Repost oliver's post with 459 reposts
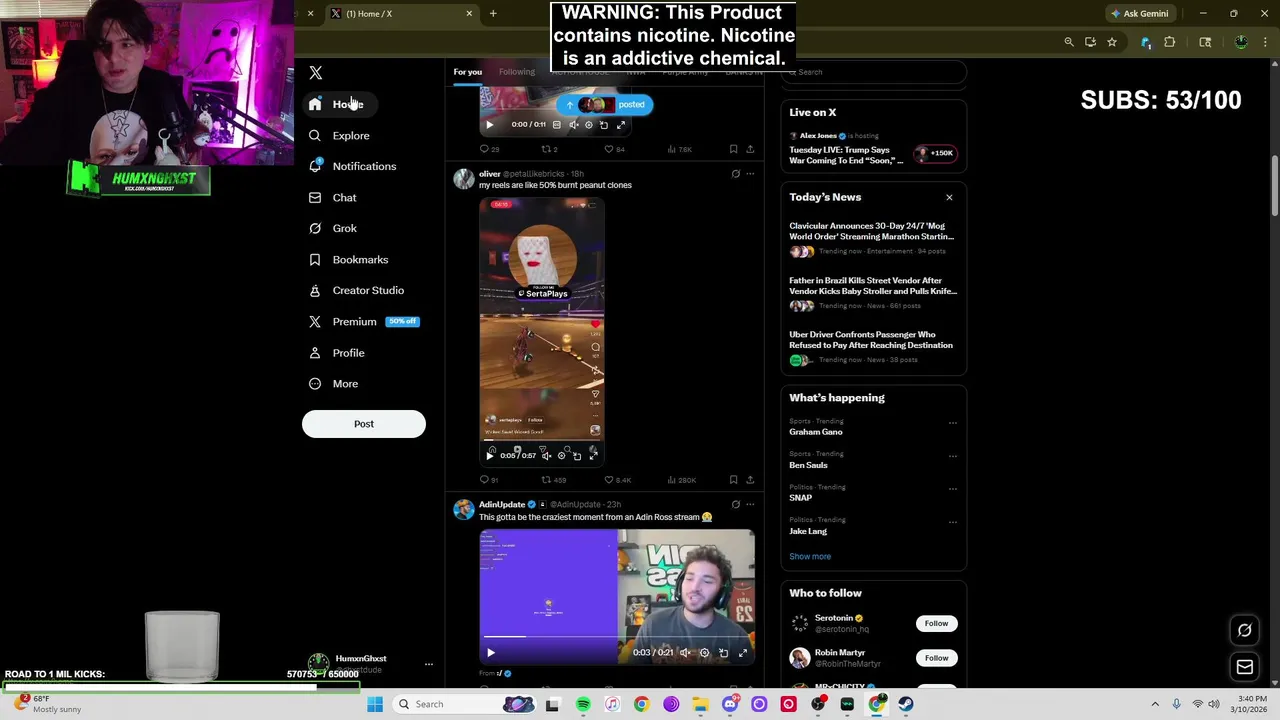The image size is (1280, 720). tap(554, 480)
